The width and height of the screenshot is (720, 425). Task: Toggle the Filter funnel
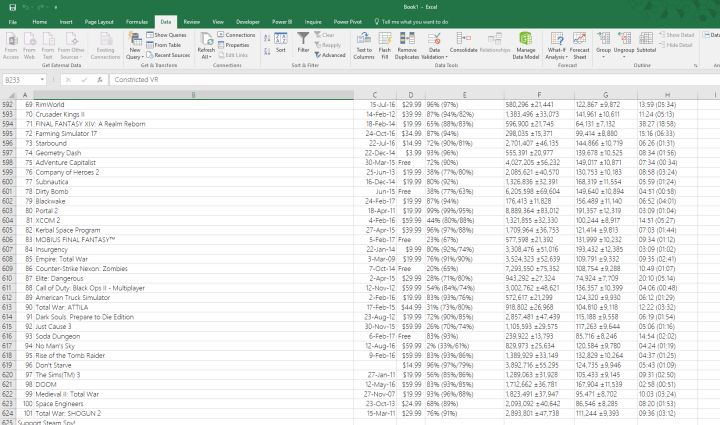(303, 43)
